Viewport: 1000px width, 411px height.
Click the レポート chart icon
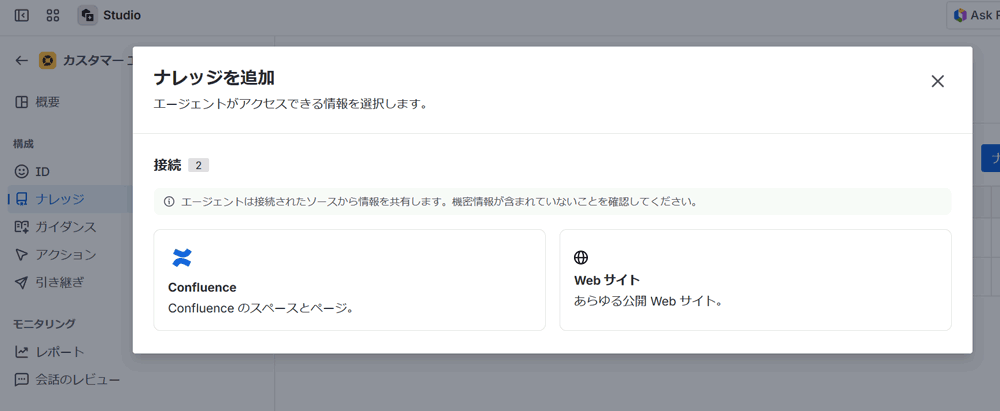tap(22, 352)
